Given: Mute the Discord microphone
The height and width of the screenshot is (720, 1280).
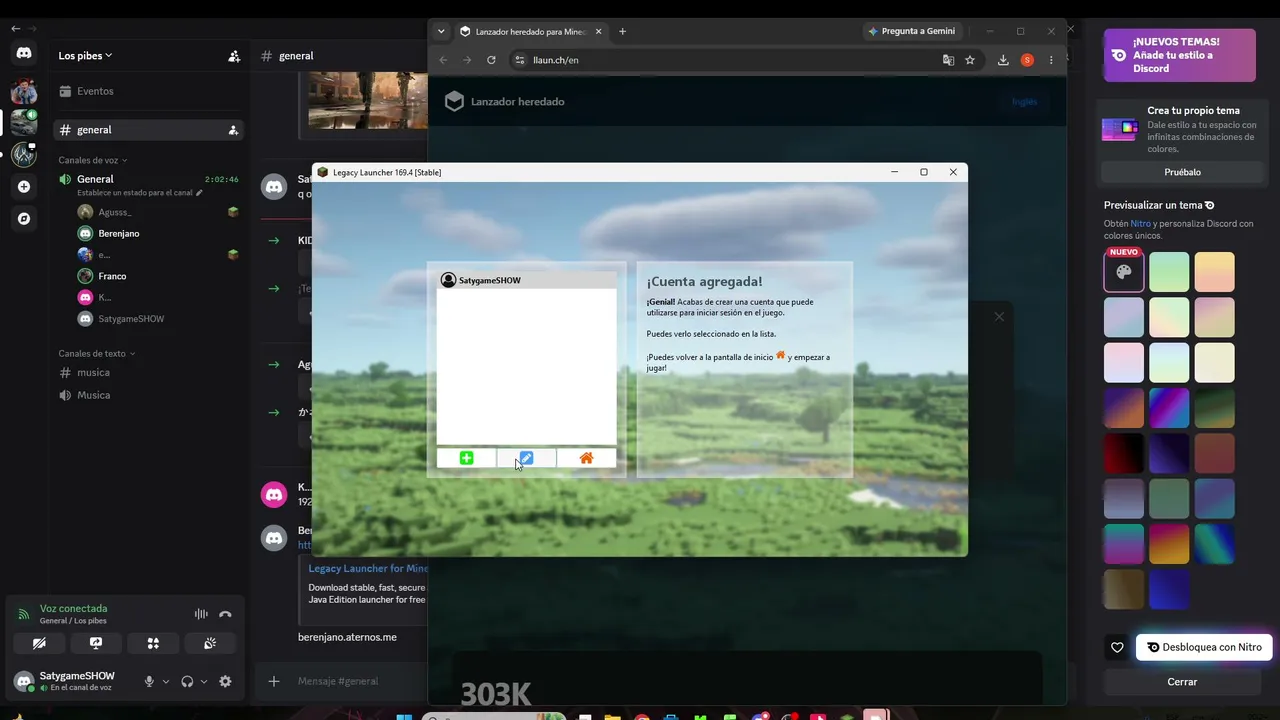Looking at the screenshot, I should coord(149,681).
